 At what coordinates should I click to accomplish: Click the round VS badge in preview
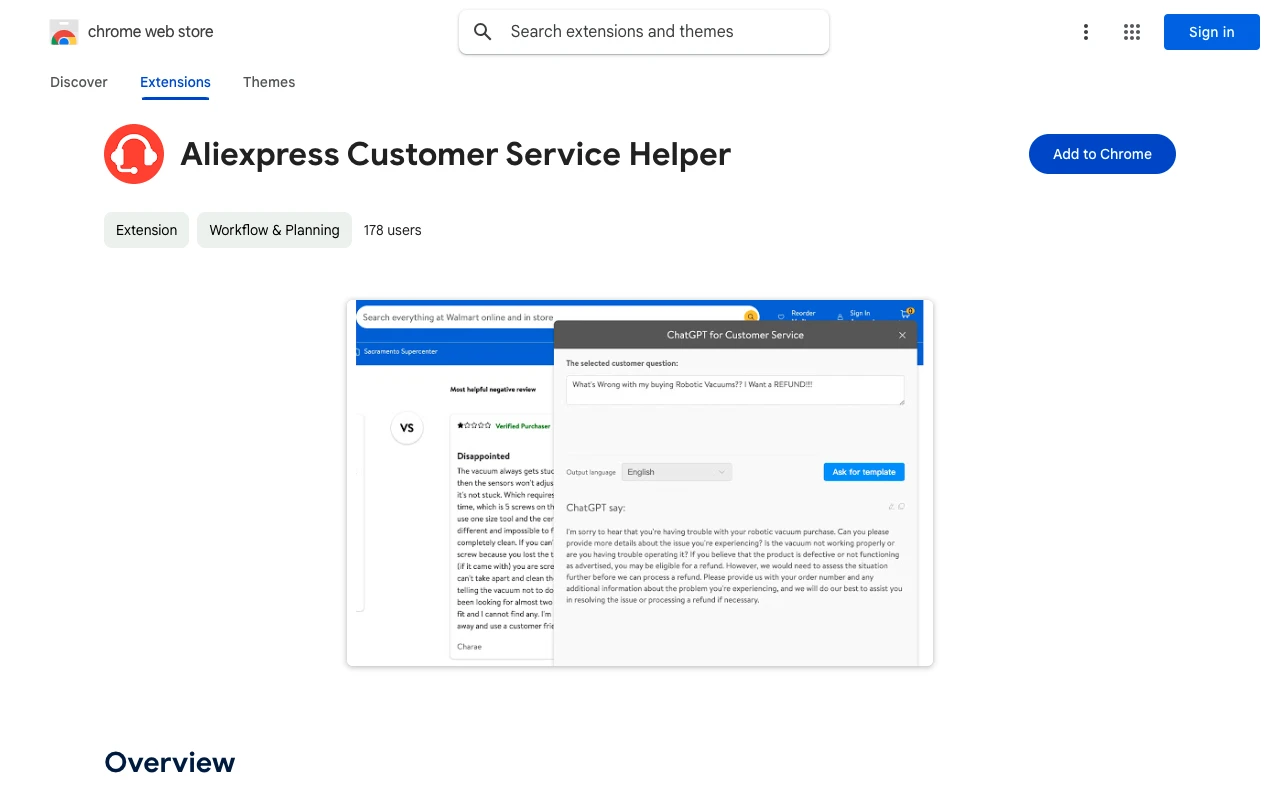(407, 428)
